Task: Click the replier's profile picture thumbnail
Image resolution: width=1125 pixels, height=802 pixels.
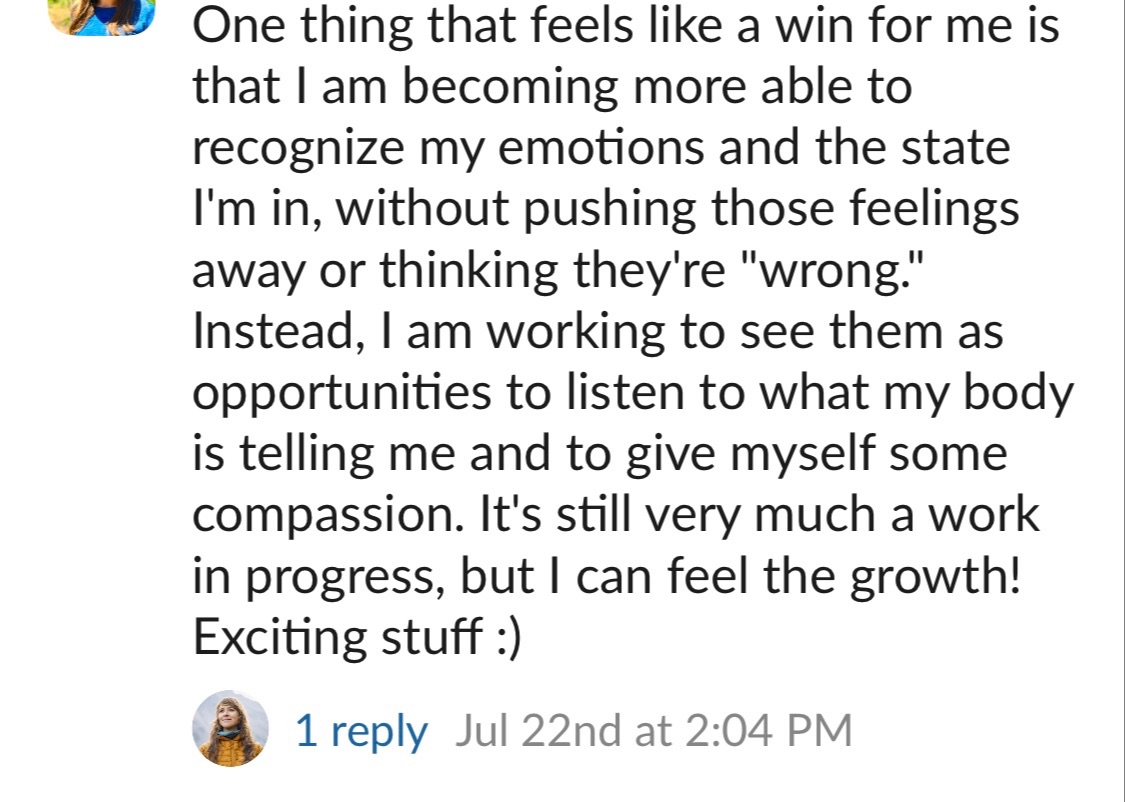Action: coord(231,728)
